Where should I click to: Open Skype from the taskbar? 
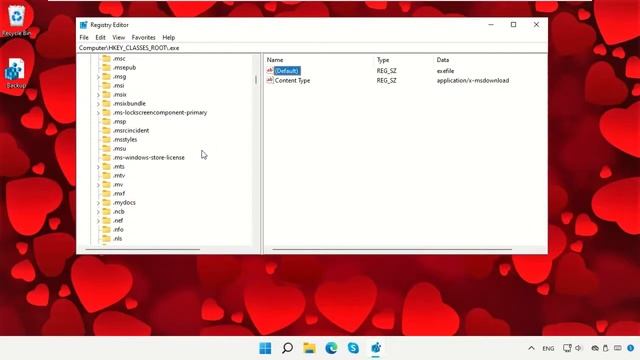[353, 348]
